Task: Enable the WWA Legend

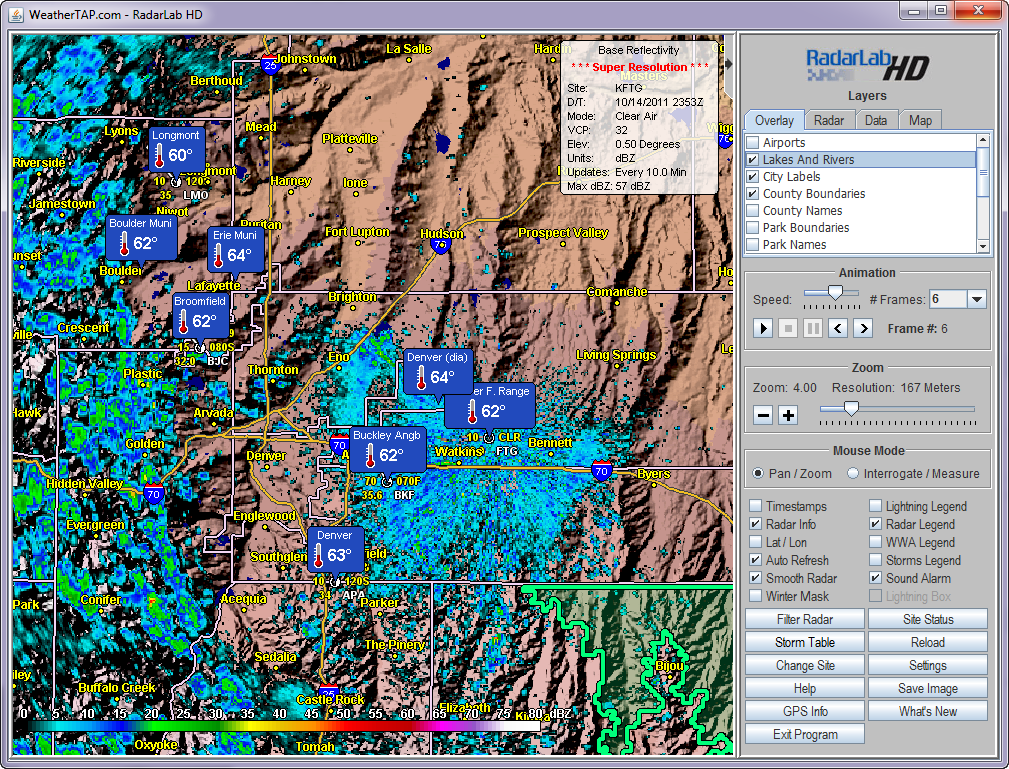Action: pos(876,542)
